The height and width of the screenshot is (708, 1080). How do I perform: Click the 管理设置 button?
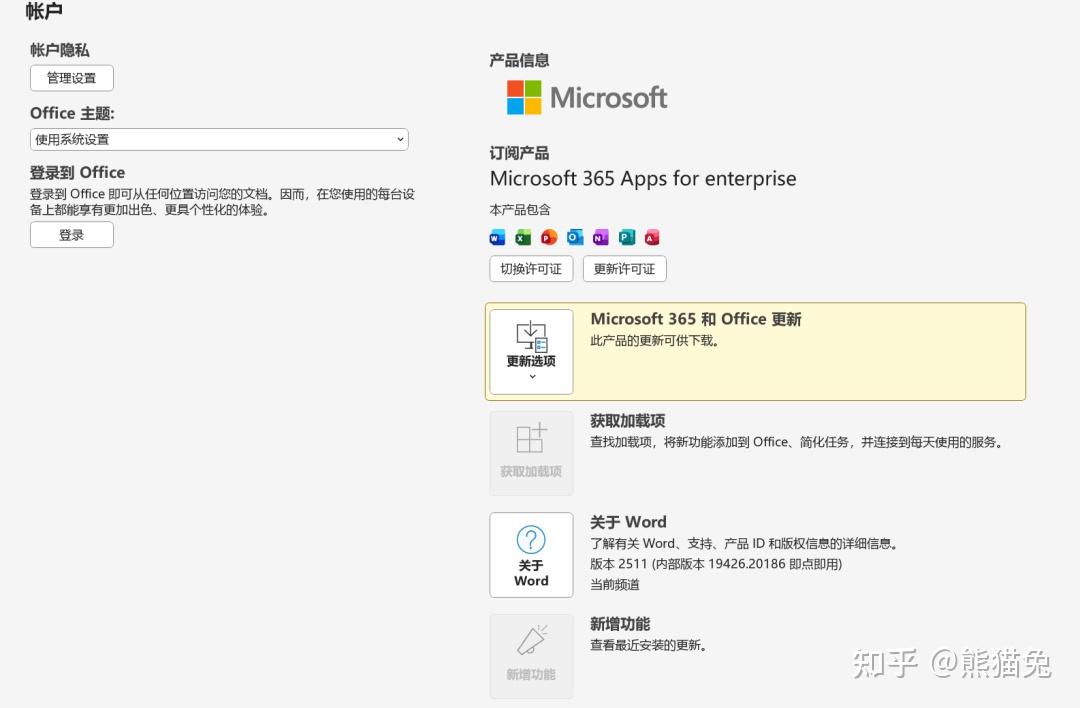click(x=72, y=78)
